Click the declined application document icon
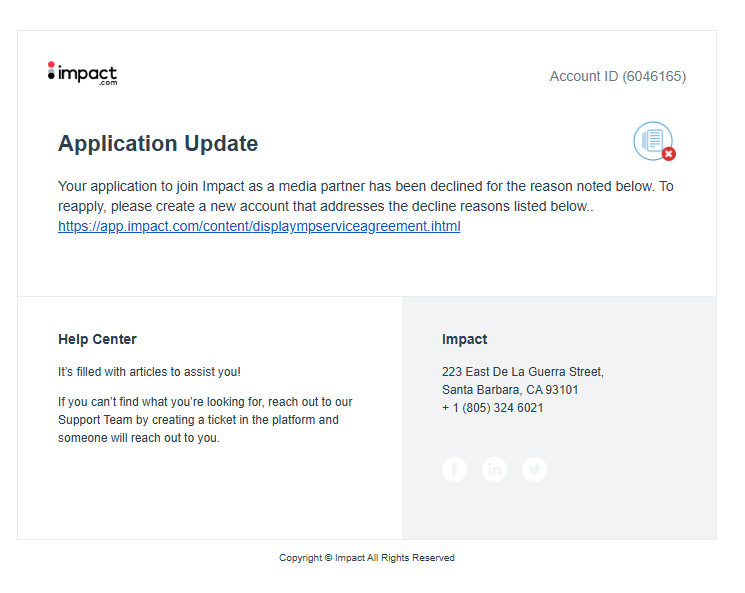Viewport: 745px width, 593px height. [x=652, y=140]
